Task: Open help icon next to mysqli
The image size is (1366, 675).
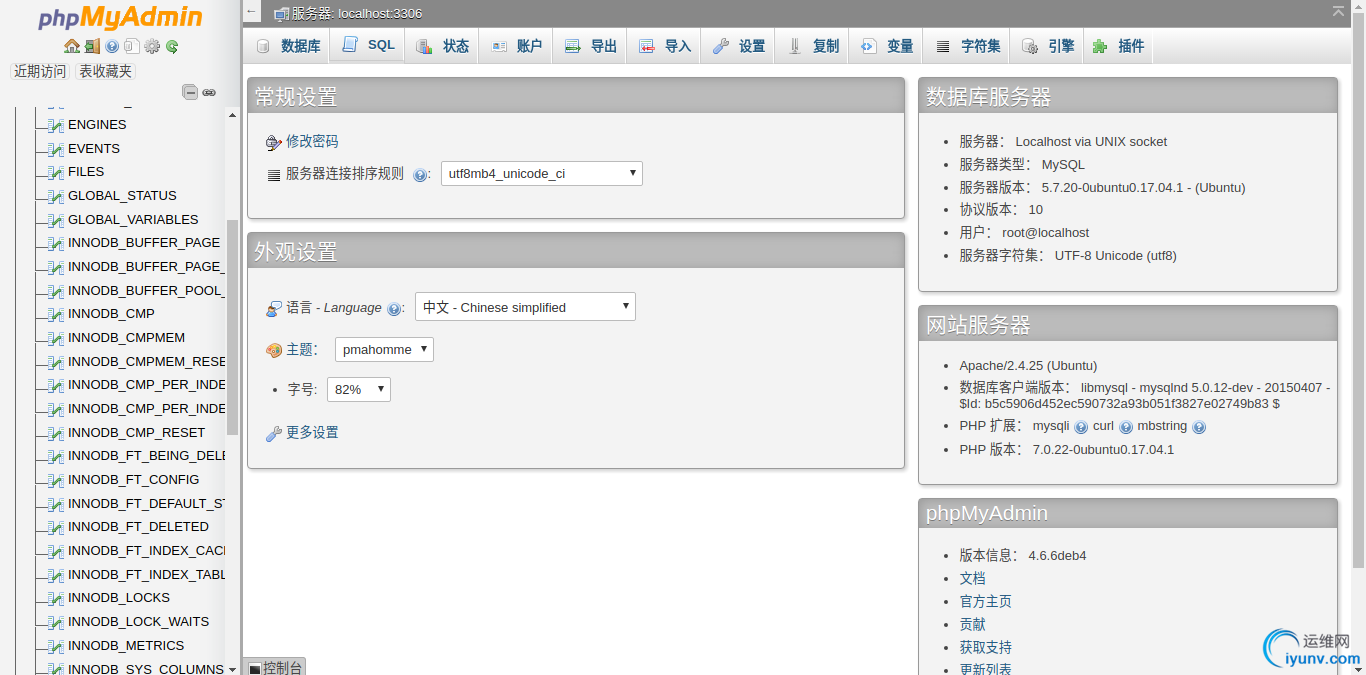Action: (x=1081, y=427)
